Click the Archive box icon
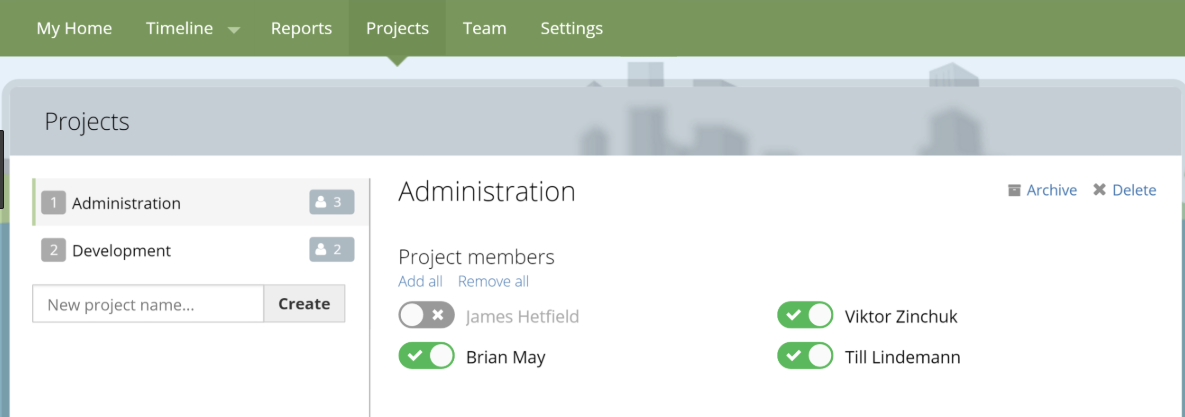The image size is (1185, 417). pyautogui.click(x=1014, y=190)
